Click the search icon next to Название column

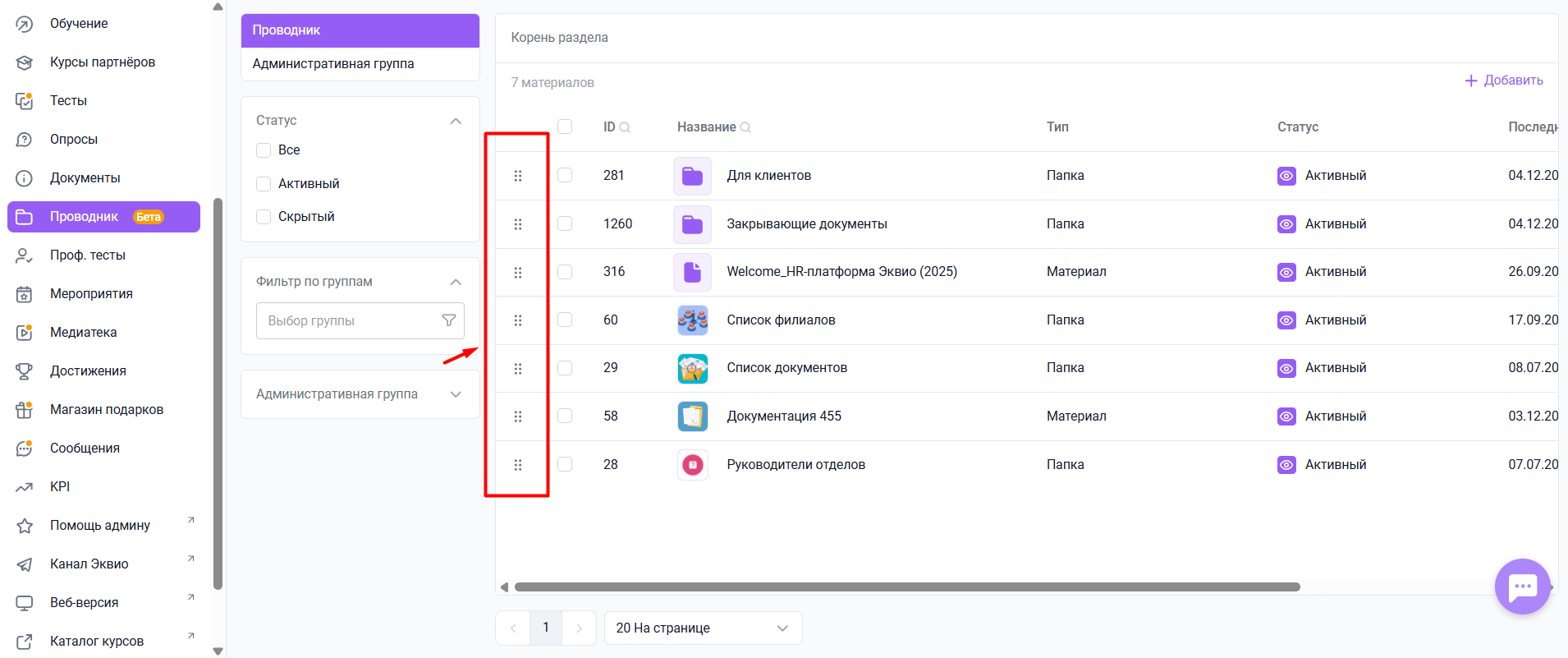tap(745, 127)
